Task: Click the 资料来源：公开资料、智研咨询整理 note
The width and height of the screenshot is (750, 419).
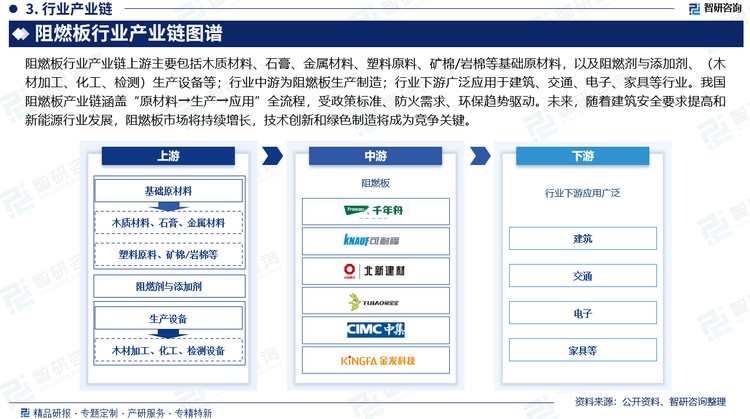Action: point(650,401)
